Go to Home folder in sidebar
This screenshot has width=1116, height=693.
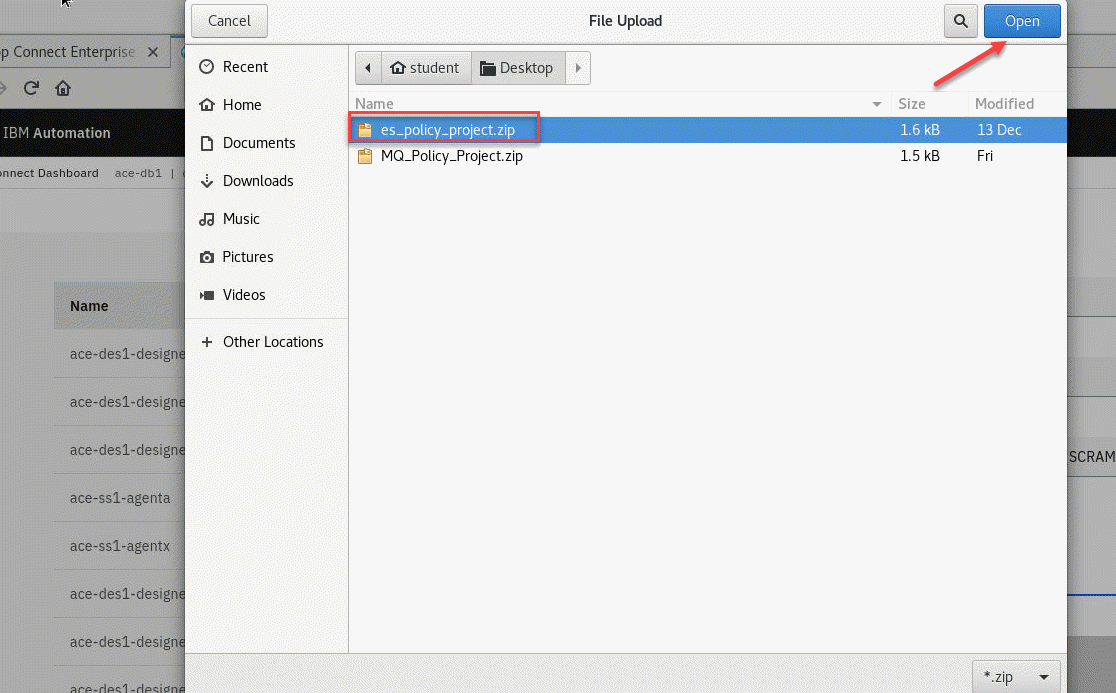241,105
